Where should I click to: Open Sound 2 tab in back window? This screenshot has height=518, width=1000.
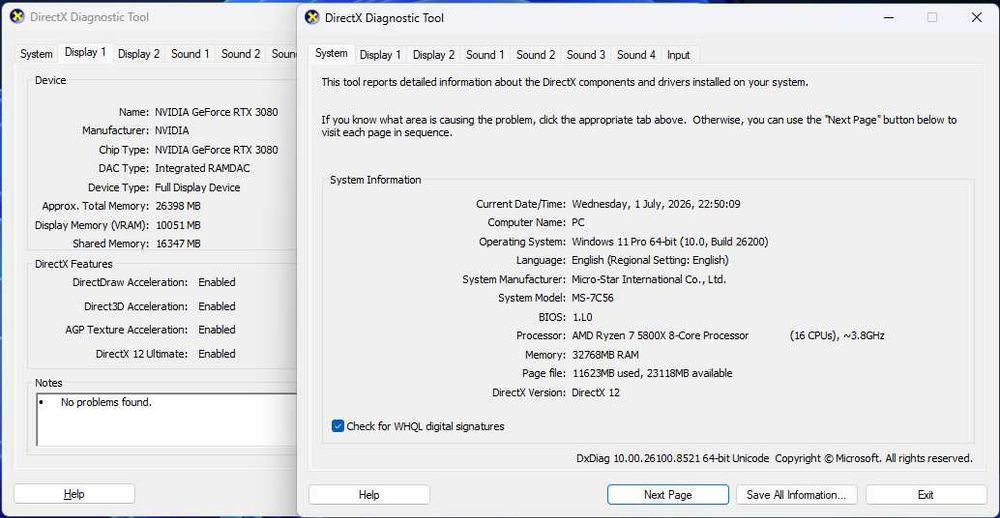241,54
